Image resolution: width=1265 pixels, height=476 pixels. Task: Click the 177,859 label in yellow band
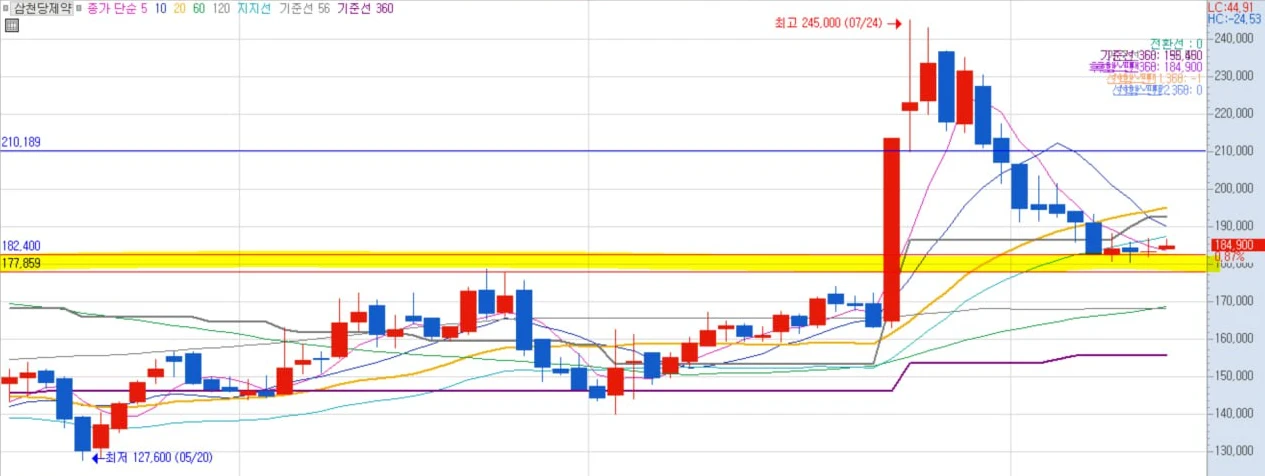pos(21,262)
